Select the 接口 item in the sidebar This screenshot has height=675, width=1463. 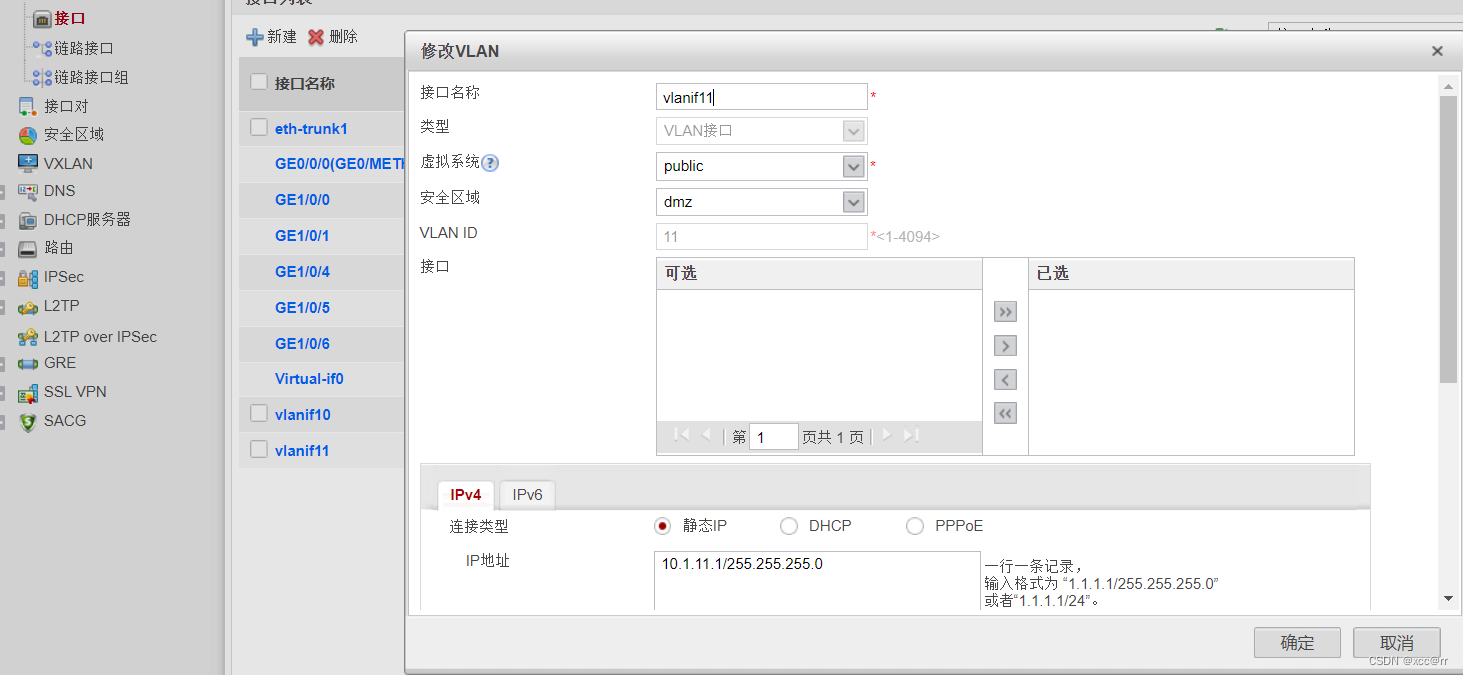click(x=68, y=17)
